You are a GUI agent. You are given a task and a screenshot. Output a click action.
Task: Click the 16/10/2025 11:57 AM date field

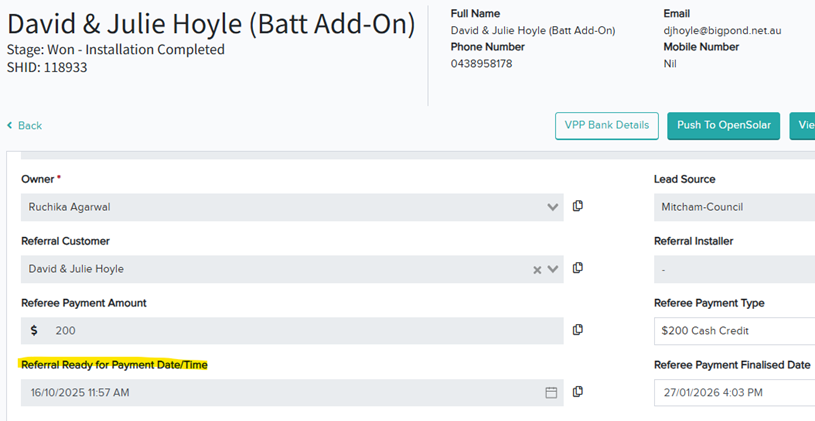(x=280, y=393)
